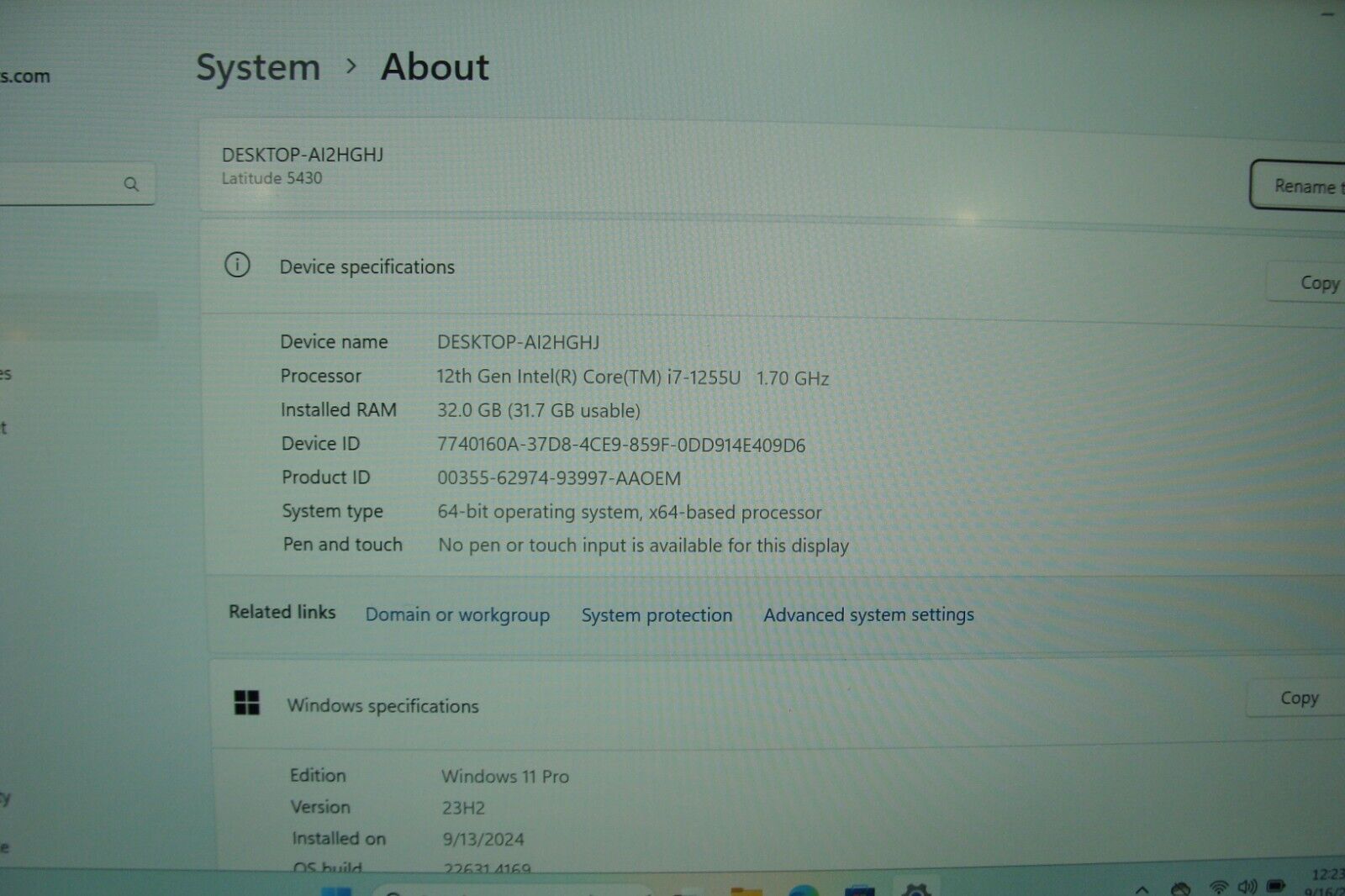Open the Wi-Fi network tray icon
This screenshot has width=1345, height=896.
[1218, 887]
